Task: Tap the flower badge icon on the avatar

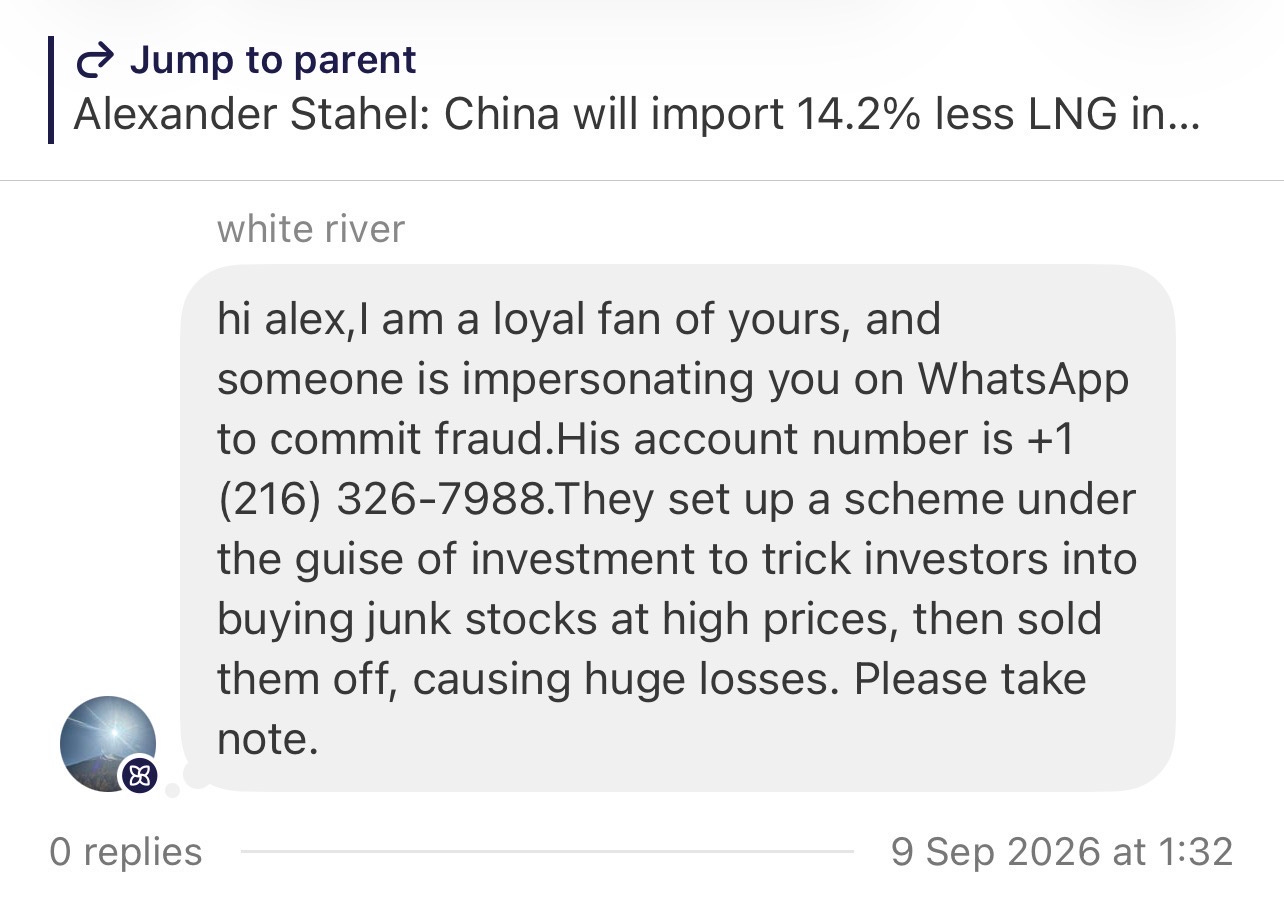Action: pyautogui.click(x=138, y=774)
